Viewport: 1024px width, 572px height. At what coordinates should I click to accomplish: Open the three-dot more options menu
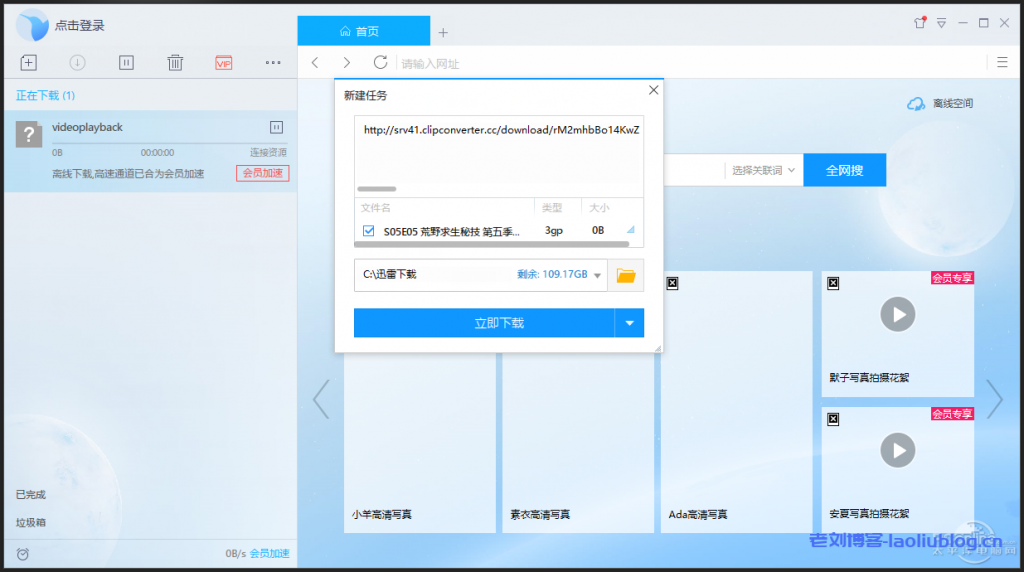(273, 63)
